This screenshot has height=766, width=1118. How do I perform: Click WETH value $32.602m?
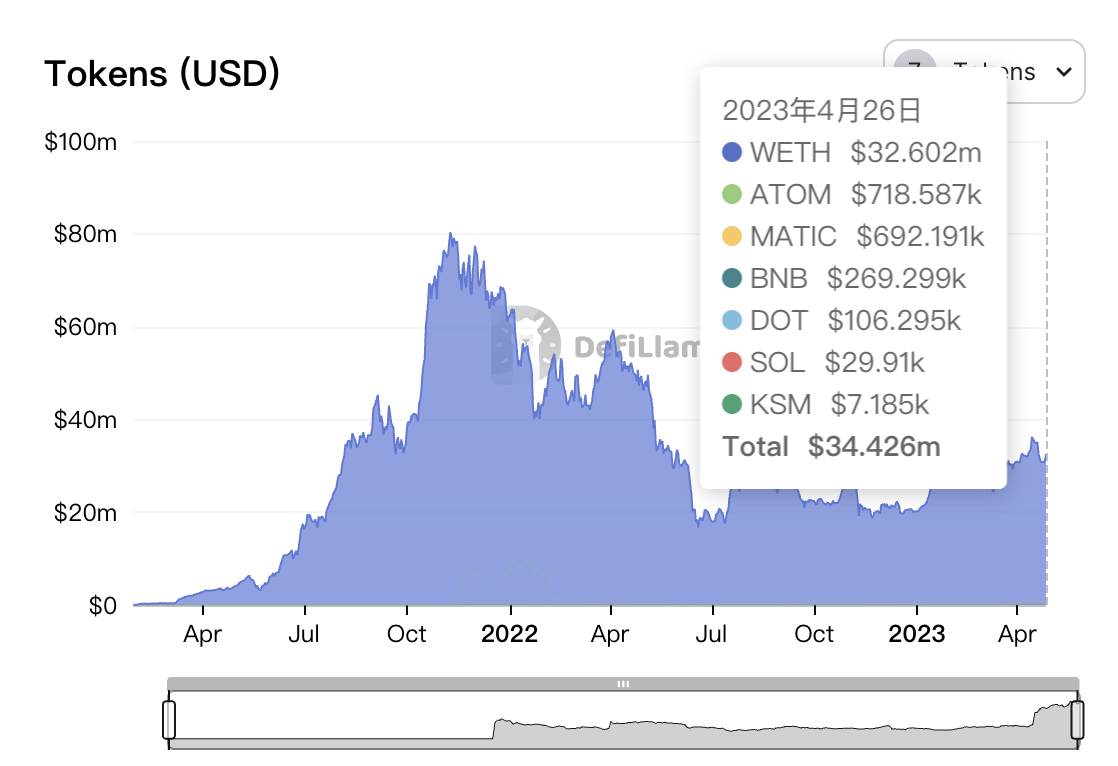916,153
